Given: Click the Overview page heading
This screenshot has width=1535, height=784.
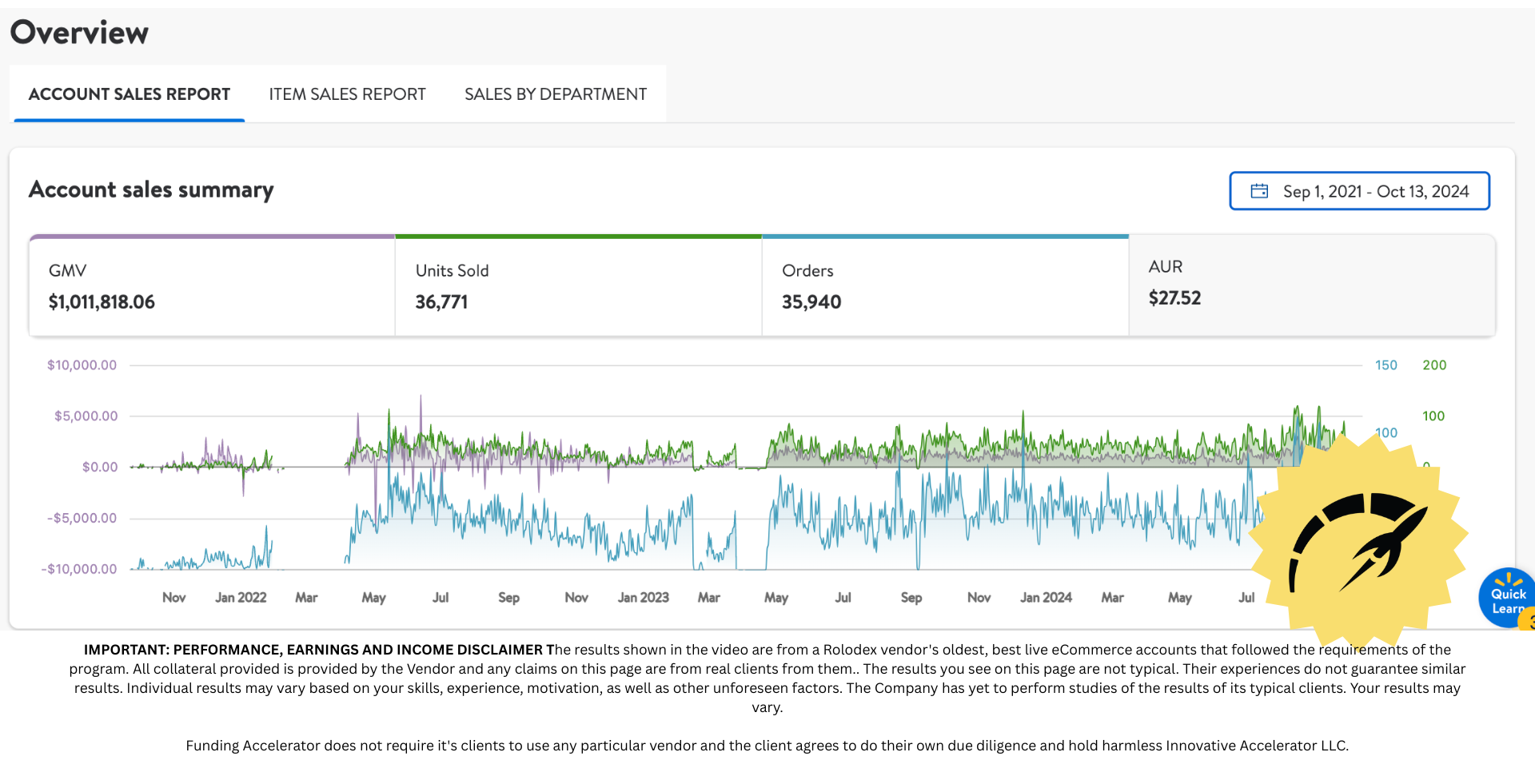Looking at the screenshot, I should [x=79, y=33].
